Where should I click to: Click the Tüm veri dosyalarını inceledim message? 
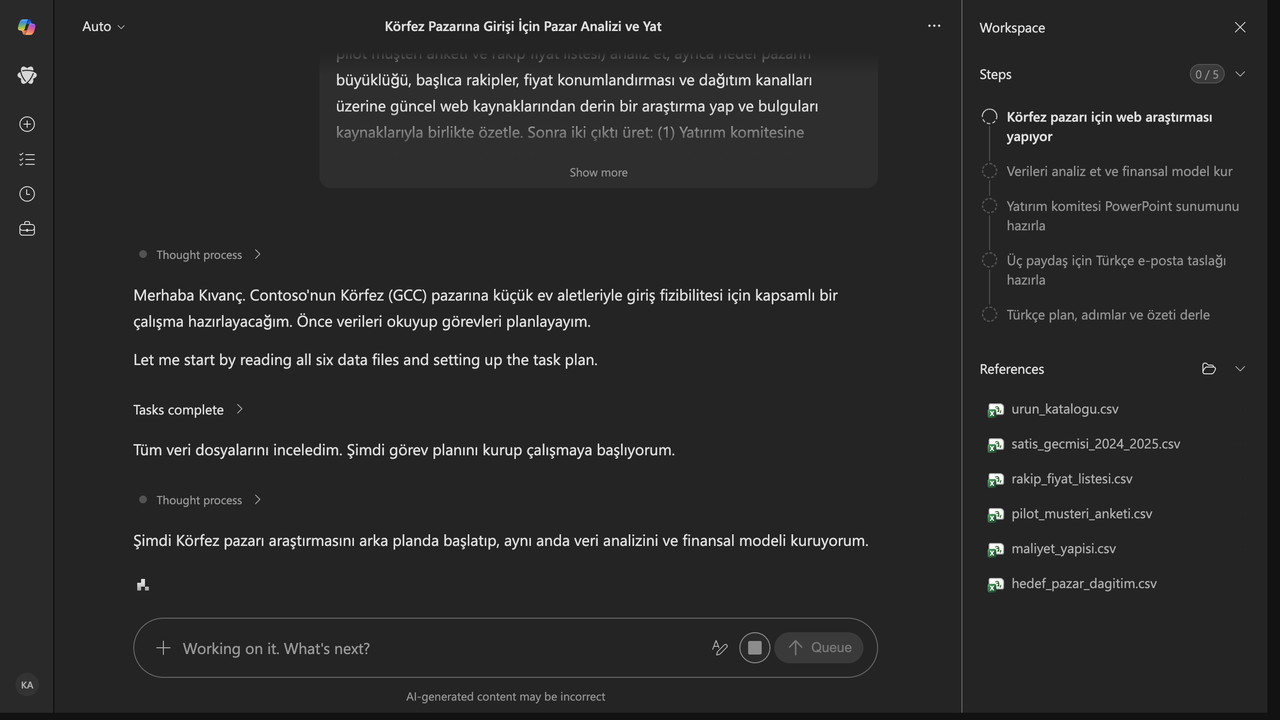[x=404, y=450]
